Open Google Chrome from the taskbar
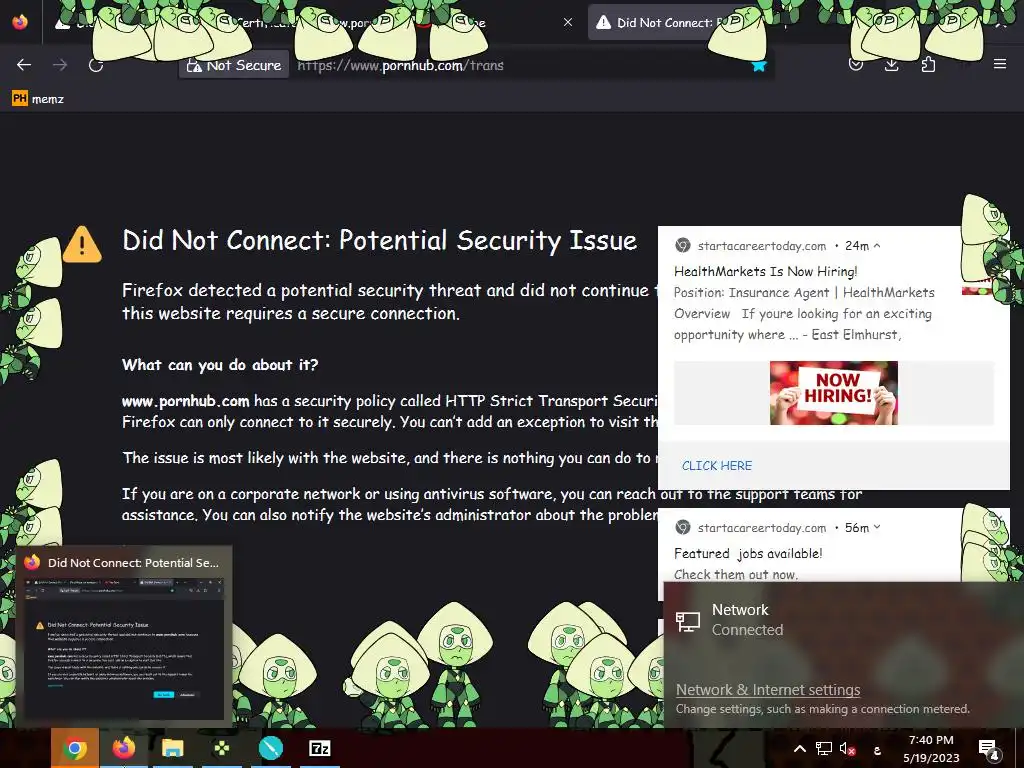This screenshot has height=768, width=1024. click(74, 748)
